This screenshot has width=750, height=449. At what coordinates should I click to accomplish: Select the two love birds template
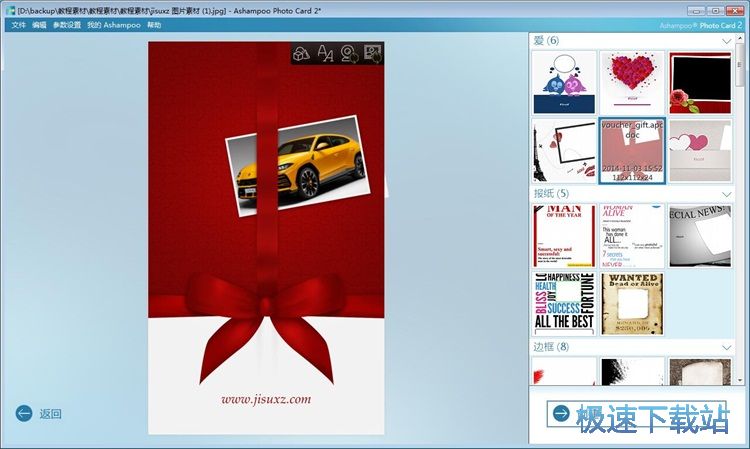(x=564, y=83)
